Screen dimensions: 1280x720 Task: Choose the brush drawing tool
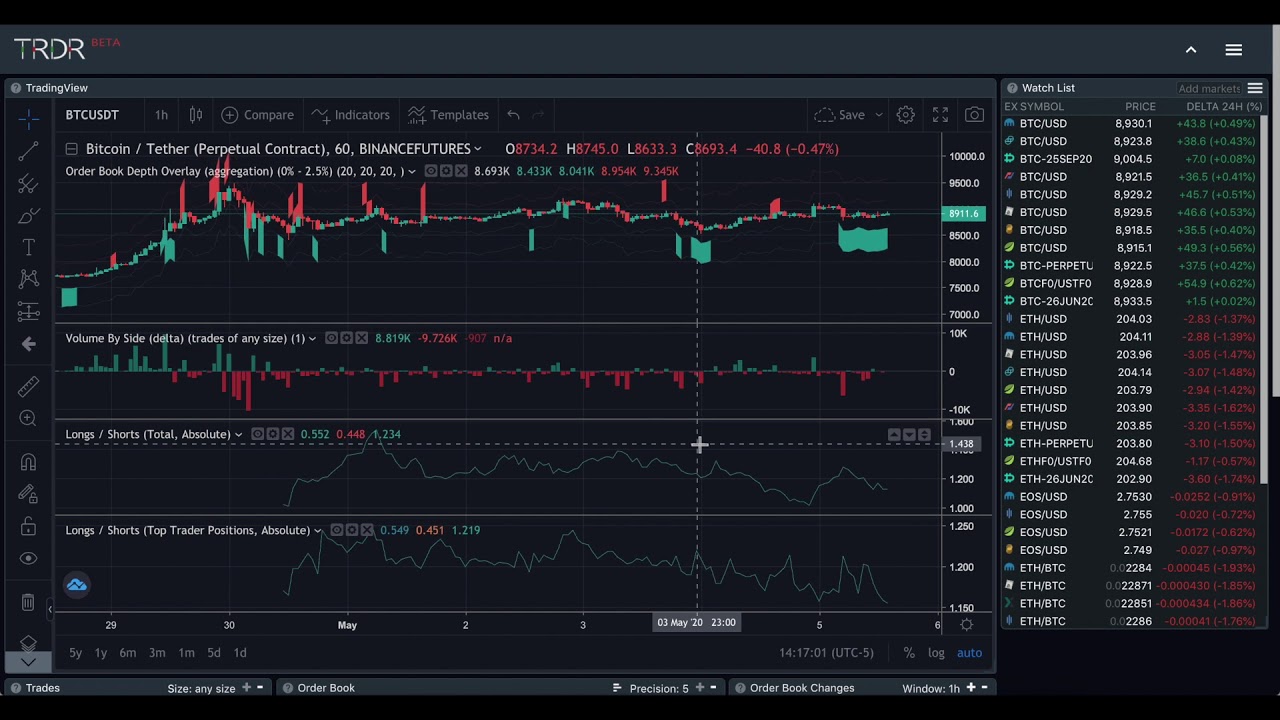[28, 216]
